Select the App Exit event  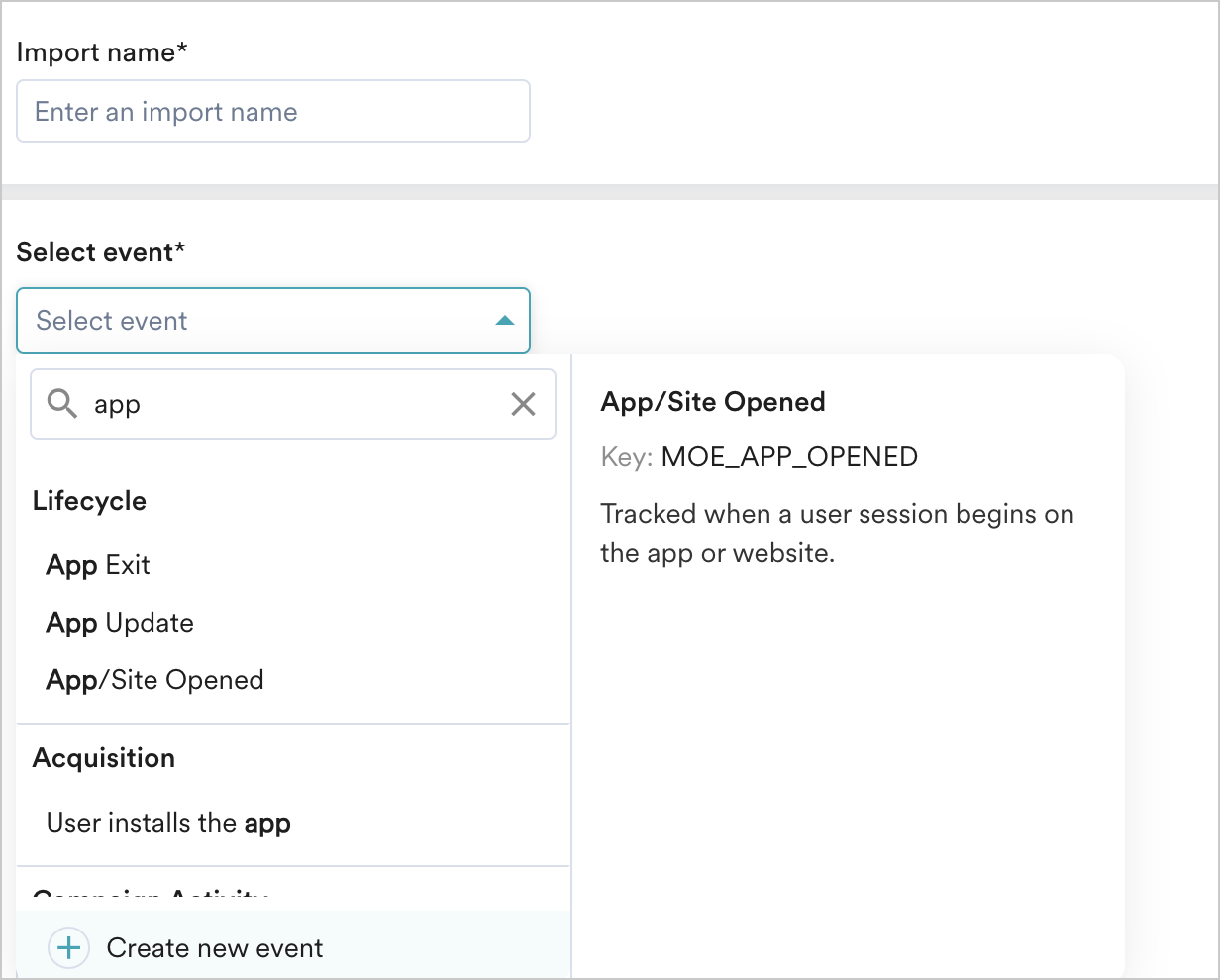[x=98, y=565]
